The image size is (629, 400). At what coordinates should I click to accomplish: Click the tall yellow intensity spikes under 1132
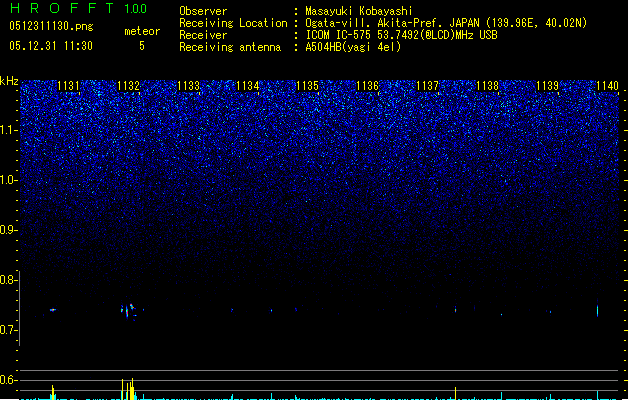click(x=128, y=389)
